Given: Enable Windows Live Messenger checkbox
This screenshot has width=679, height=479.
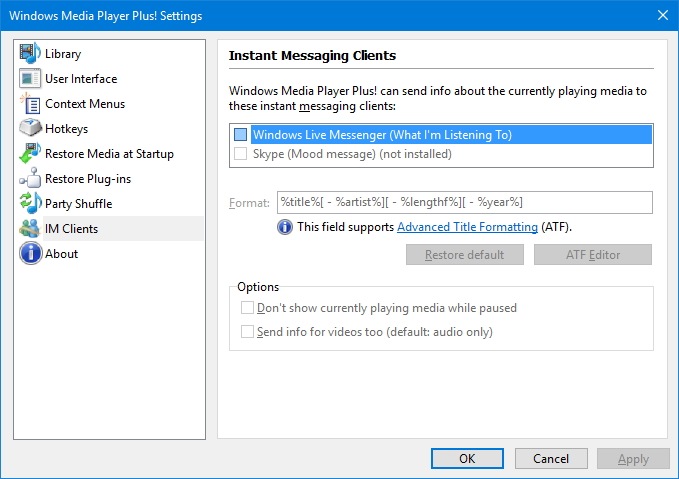Looking at the screenshot, I should pyautogui.click(x=240, y=134).
